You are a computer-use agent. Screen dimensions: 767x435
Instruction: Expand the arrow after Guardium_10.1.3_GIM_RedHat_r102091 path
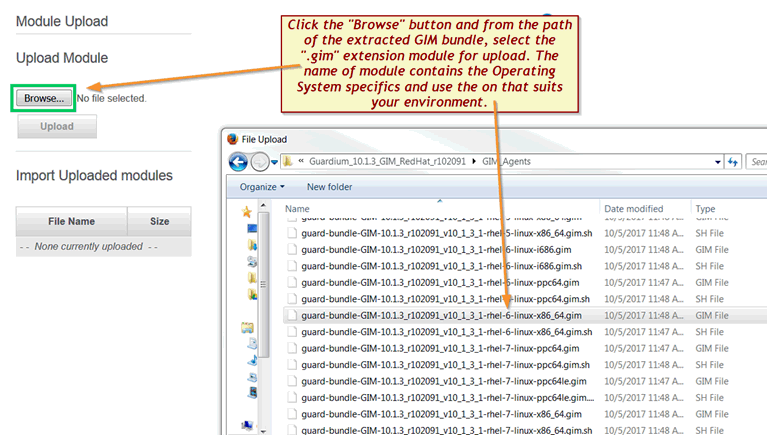[474, 161]
